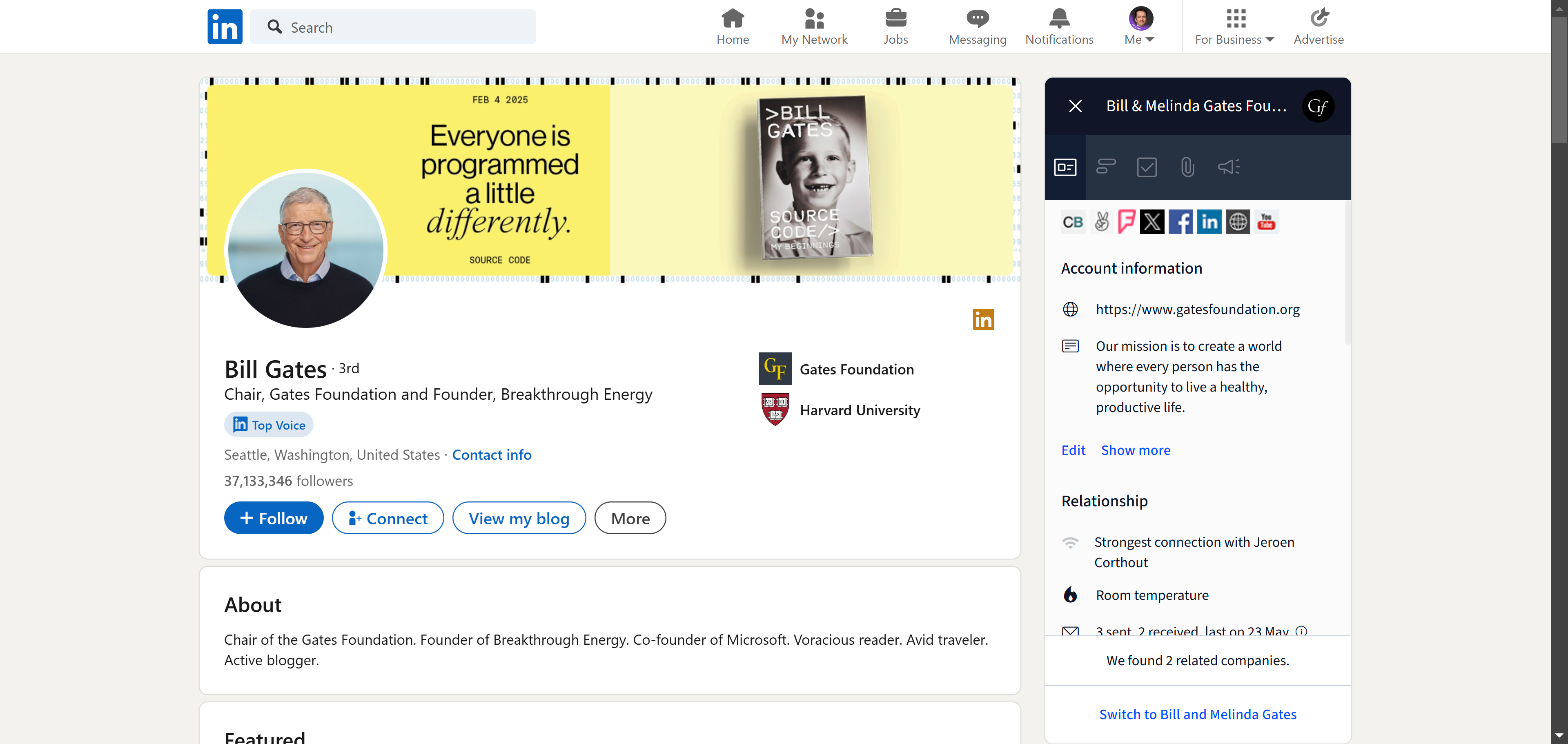Open the Messaging icon

(977, 27)
